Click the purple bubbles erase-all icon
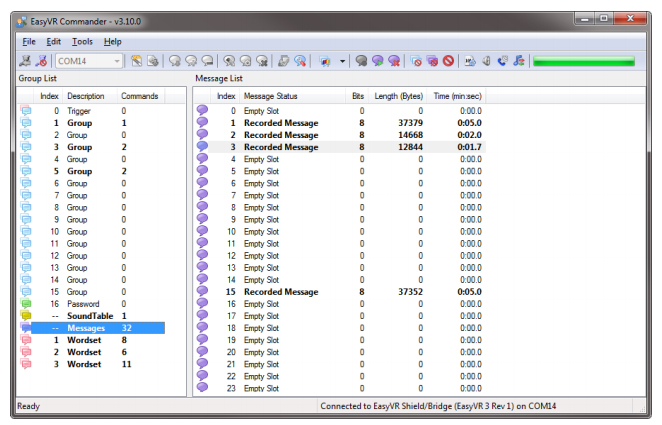Viewport: 662px width, 425px height. pyautogui.click(x=432, y=61)
